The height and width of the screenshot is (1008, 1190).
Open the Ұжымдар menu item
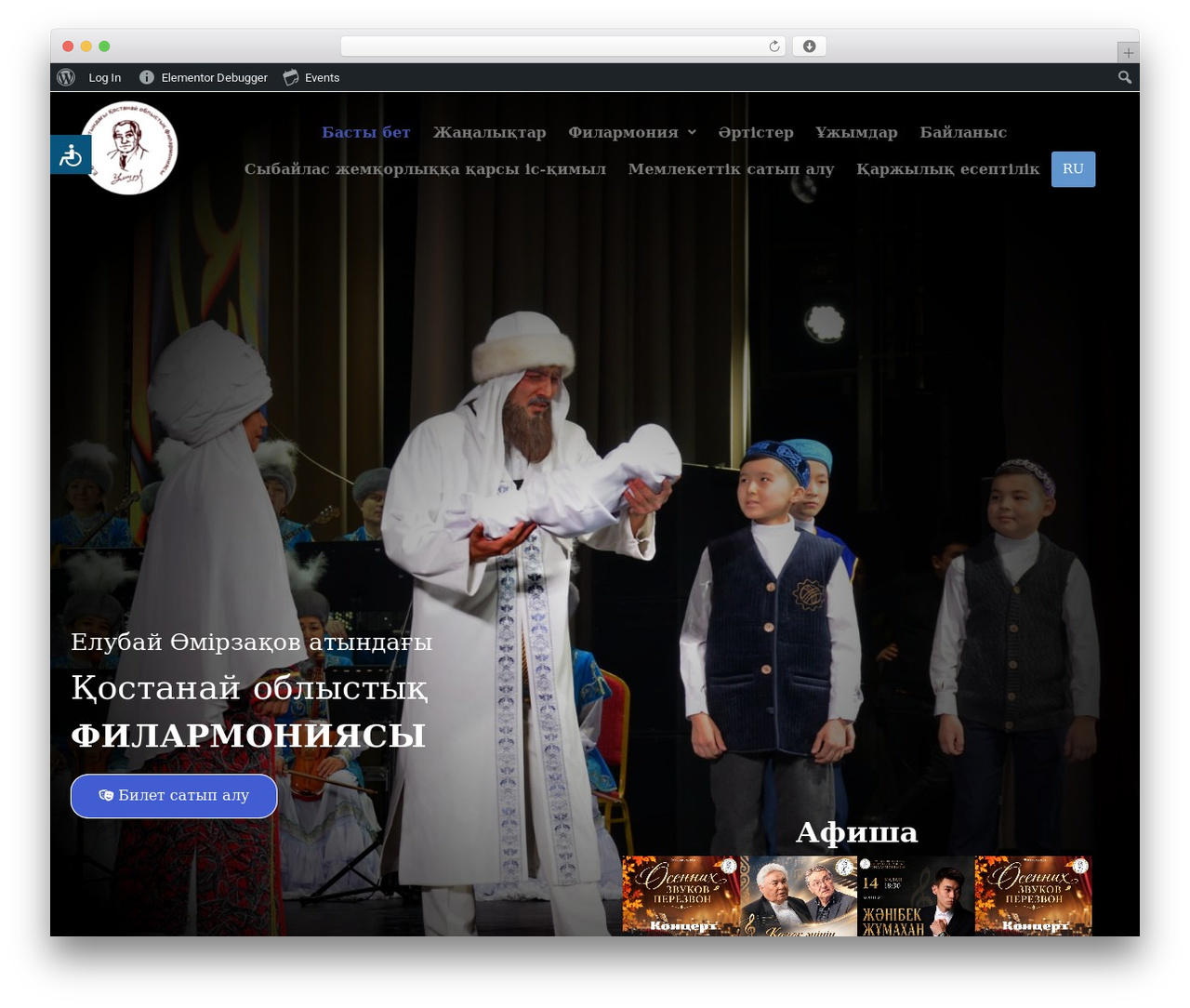(856, 133)
